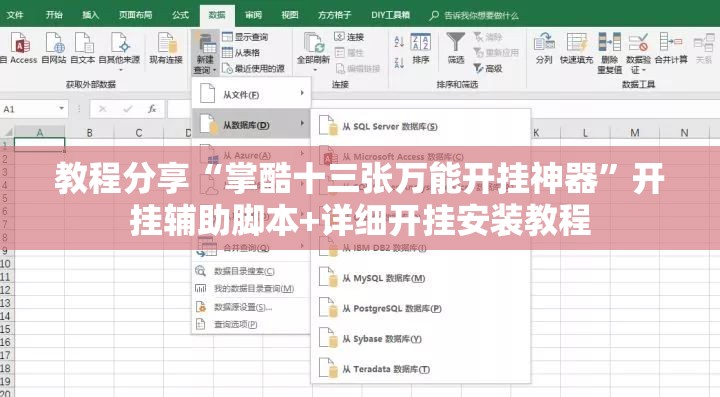720x397 pixels.
Task: Select row 15 header
Action: point(6,329)
